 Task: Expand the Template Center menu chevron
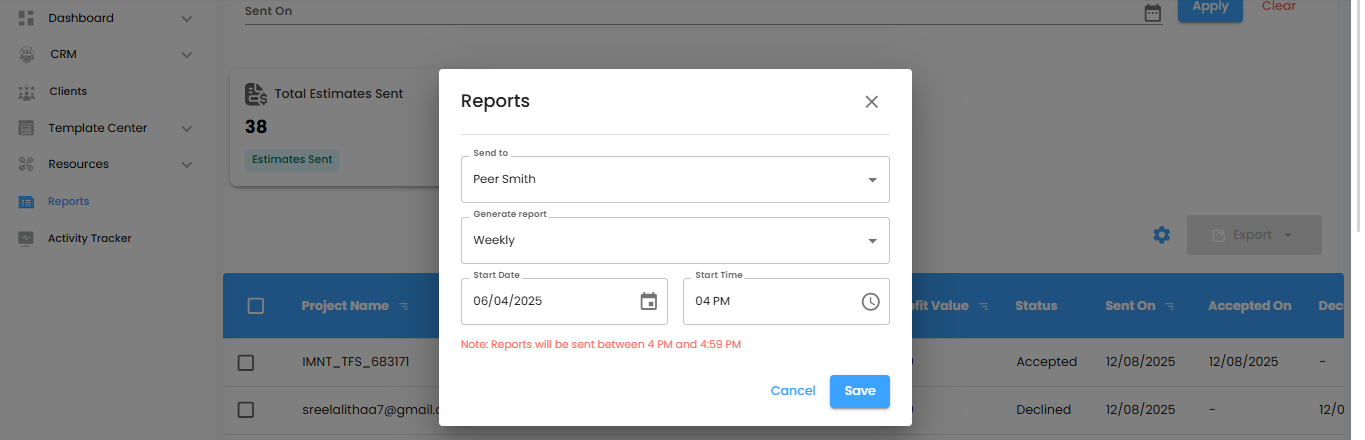186,128
